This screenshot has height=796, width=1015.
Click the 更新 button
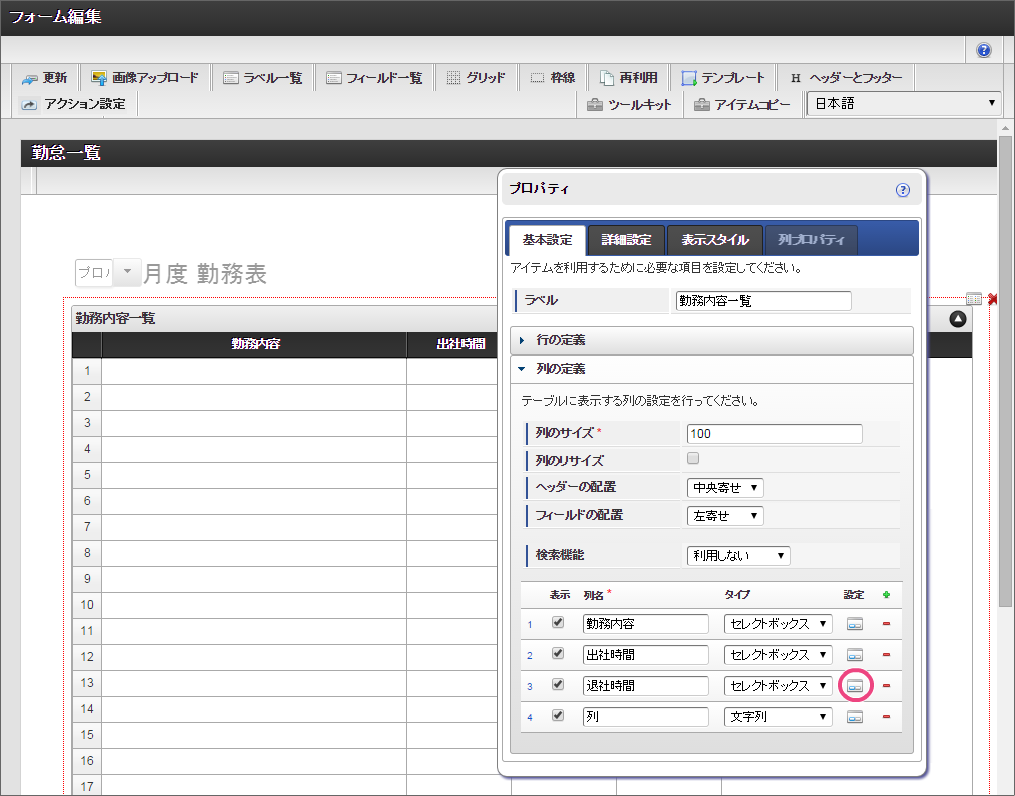[x=45, y=78]
